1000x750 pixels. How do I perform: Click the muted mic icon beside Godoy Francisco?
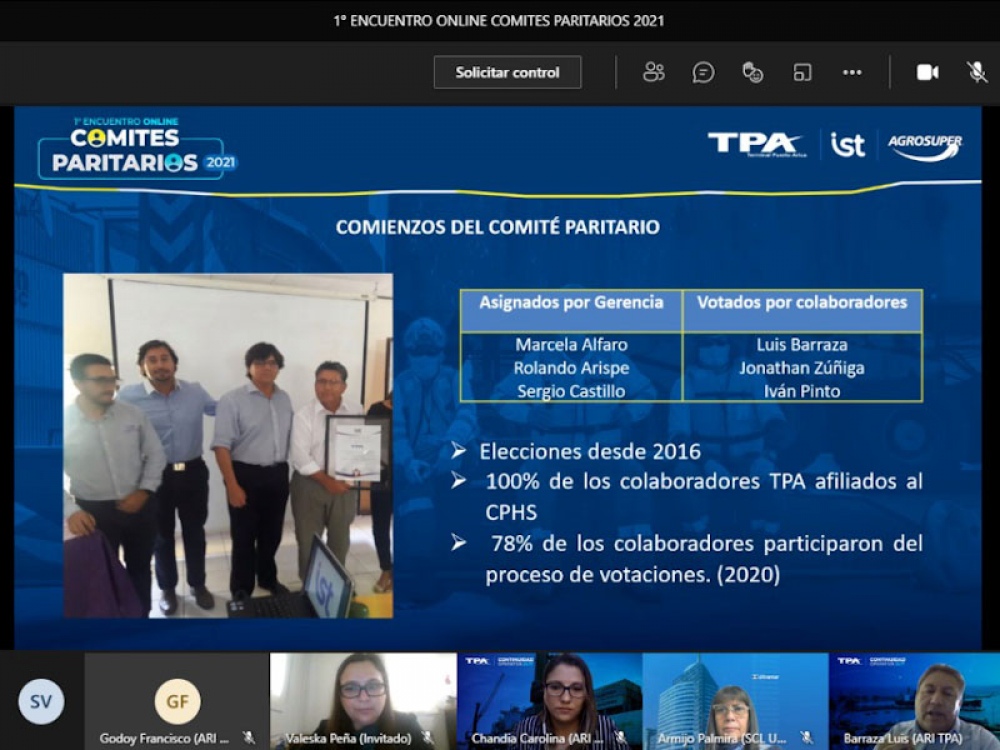(249, 738)
